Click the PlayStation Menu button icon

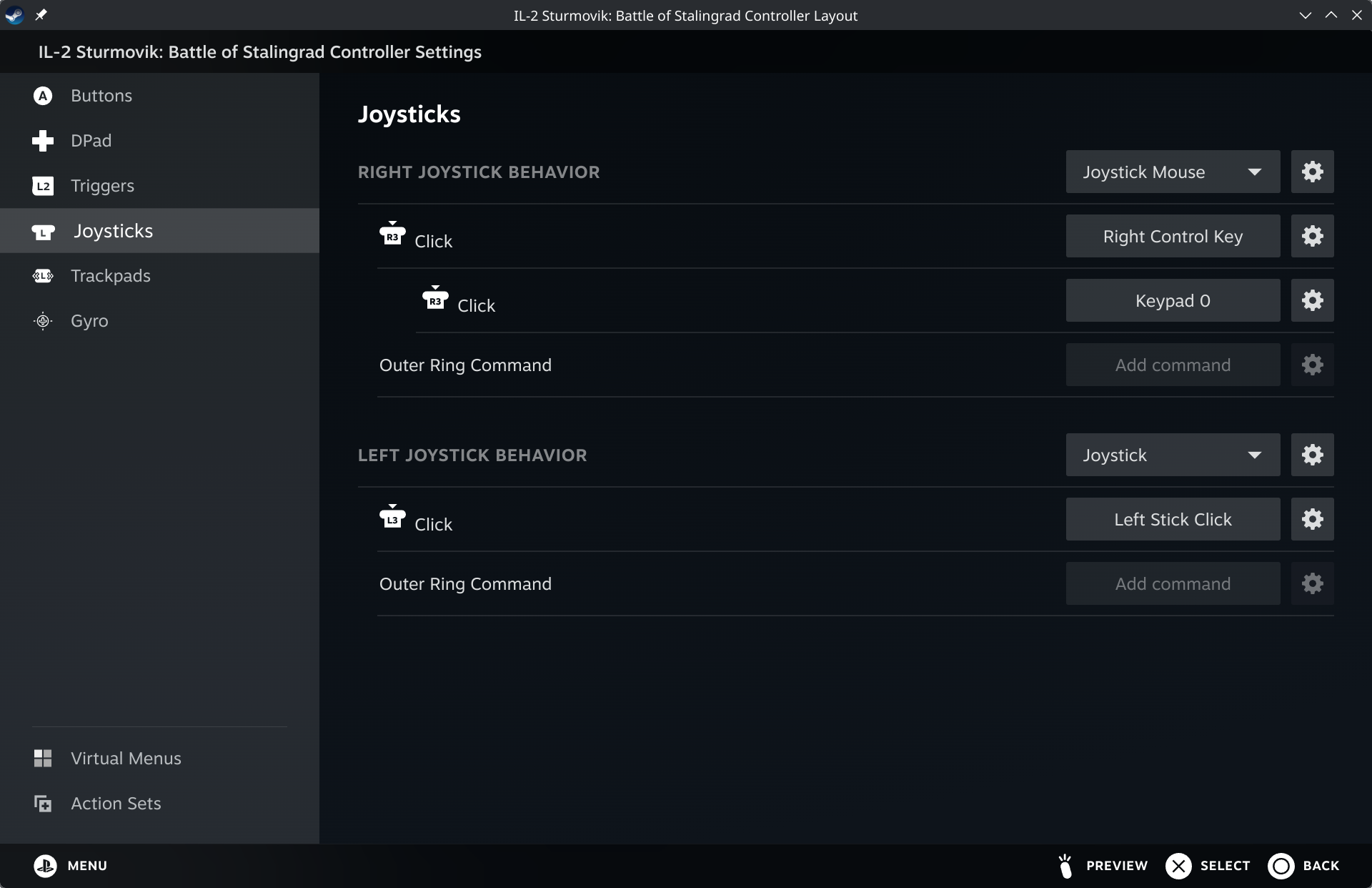[45, 866]
